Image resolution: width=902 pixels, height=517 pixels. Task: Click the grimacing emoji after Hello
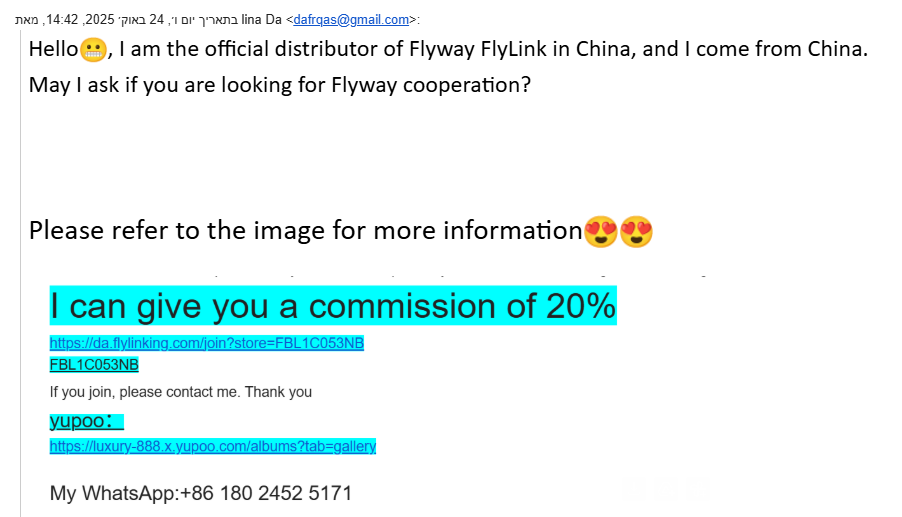(92, 49)
